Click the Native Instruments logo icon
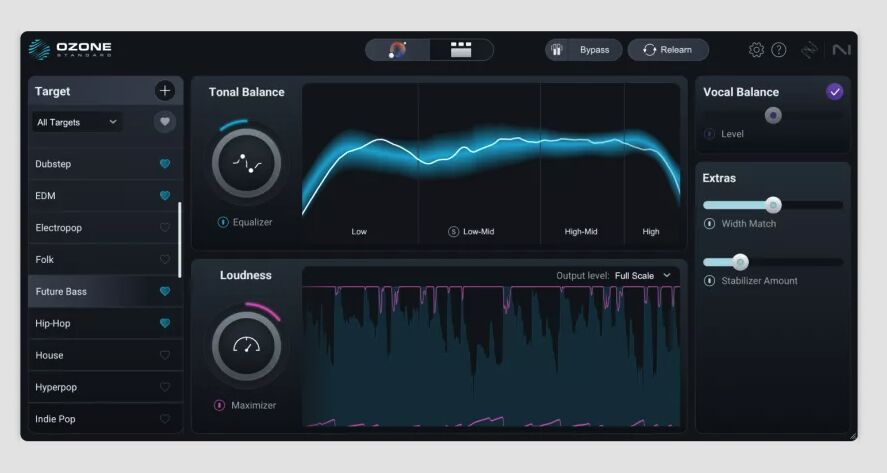The image size is (887, 473). [840, 50]
